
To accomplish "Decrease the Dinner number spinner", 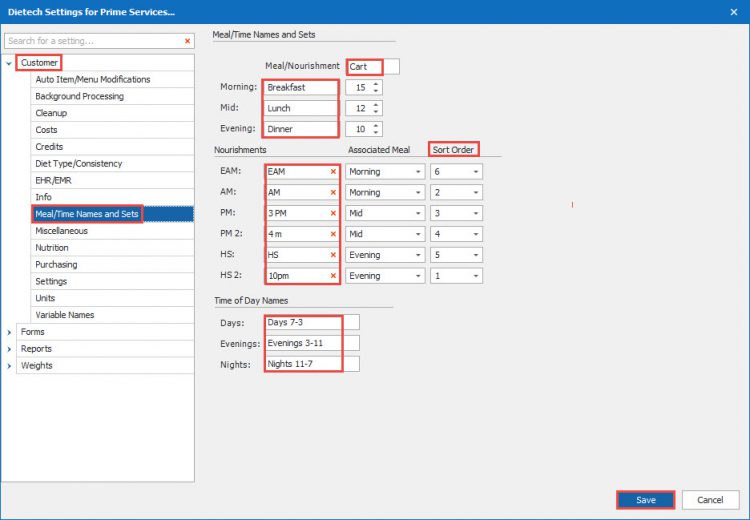I will tap(376, 133).
